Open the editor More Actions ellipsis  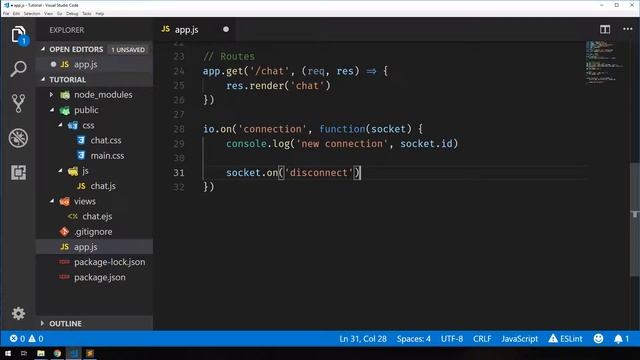point(628,29)
